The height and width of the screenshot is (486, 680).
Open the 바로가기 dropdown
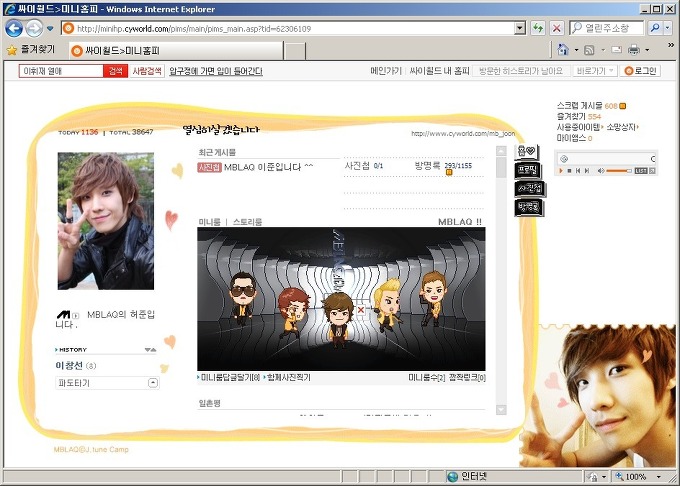coord(595,71)
